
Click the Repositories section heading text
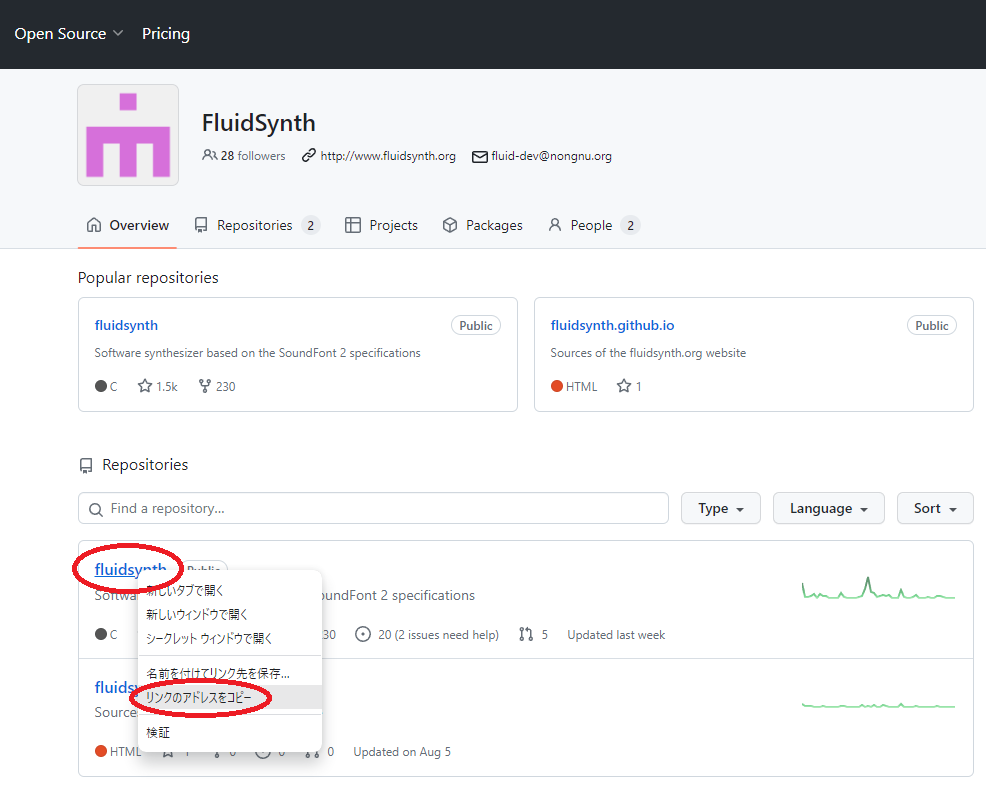[x=145, y=465]
